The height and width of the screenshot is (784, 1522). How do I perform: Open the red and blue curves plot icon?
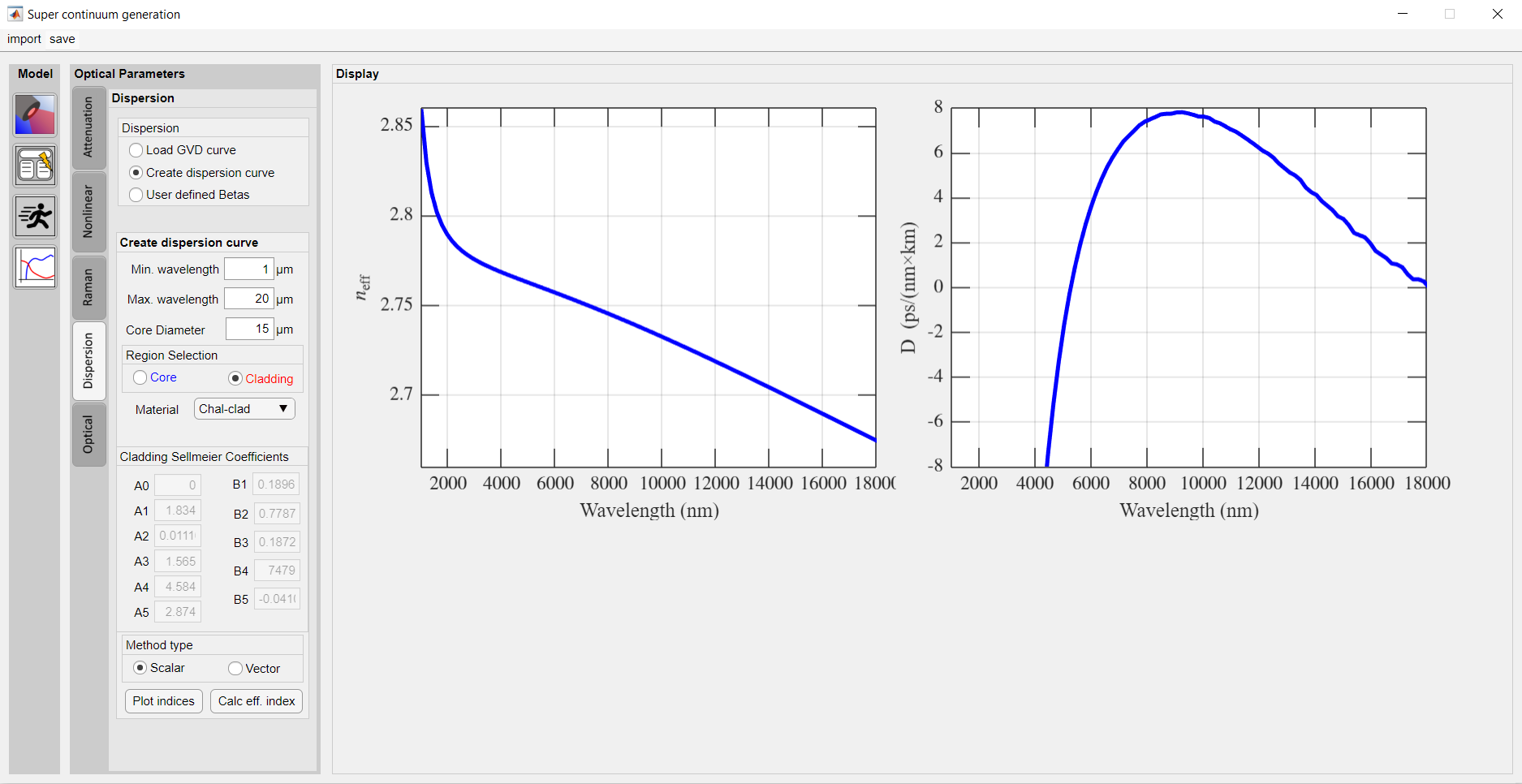click(x=35, y=267)
